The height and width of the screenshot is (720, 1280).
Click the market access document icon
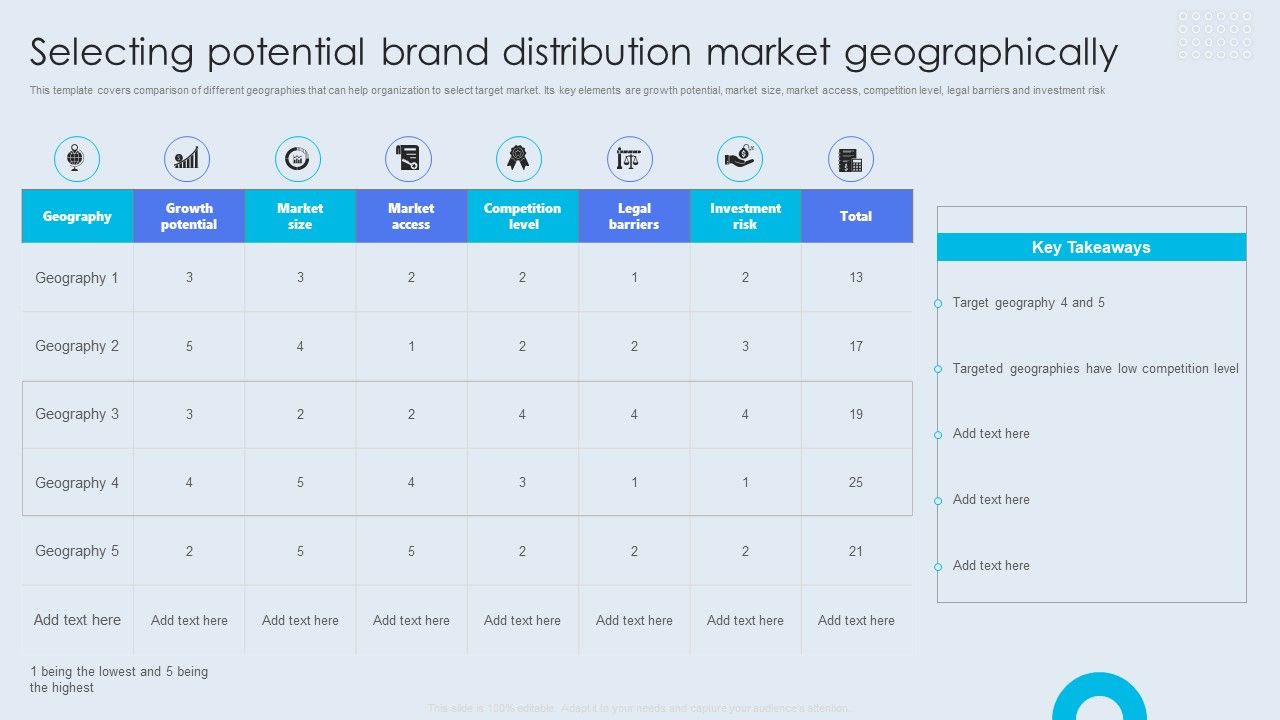(x=408, y=159)
